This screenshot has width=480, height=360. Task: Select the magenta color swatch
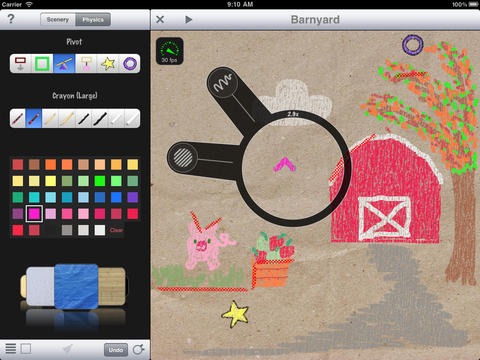coord(34,213)
